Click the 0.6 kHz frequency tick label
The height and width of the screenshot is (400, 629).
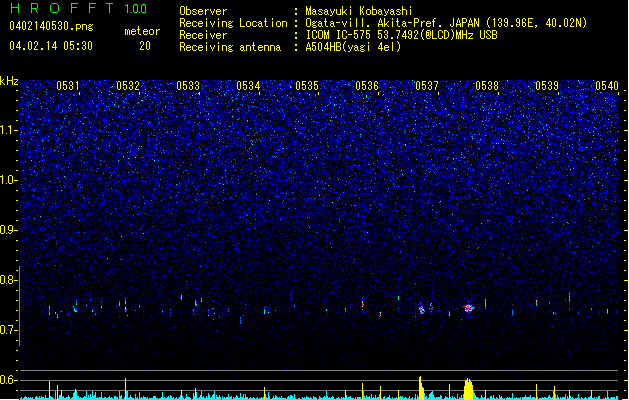pos(9,380)
